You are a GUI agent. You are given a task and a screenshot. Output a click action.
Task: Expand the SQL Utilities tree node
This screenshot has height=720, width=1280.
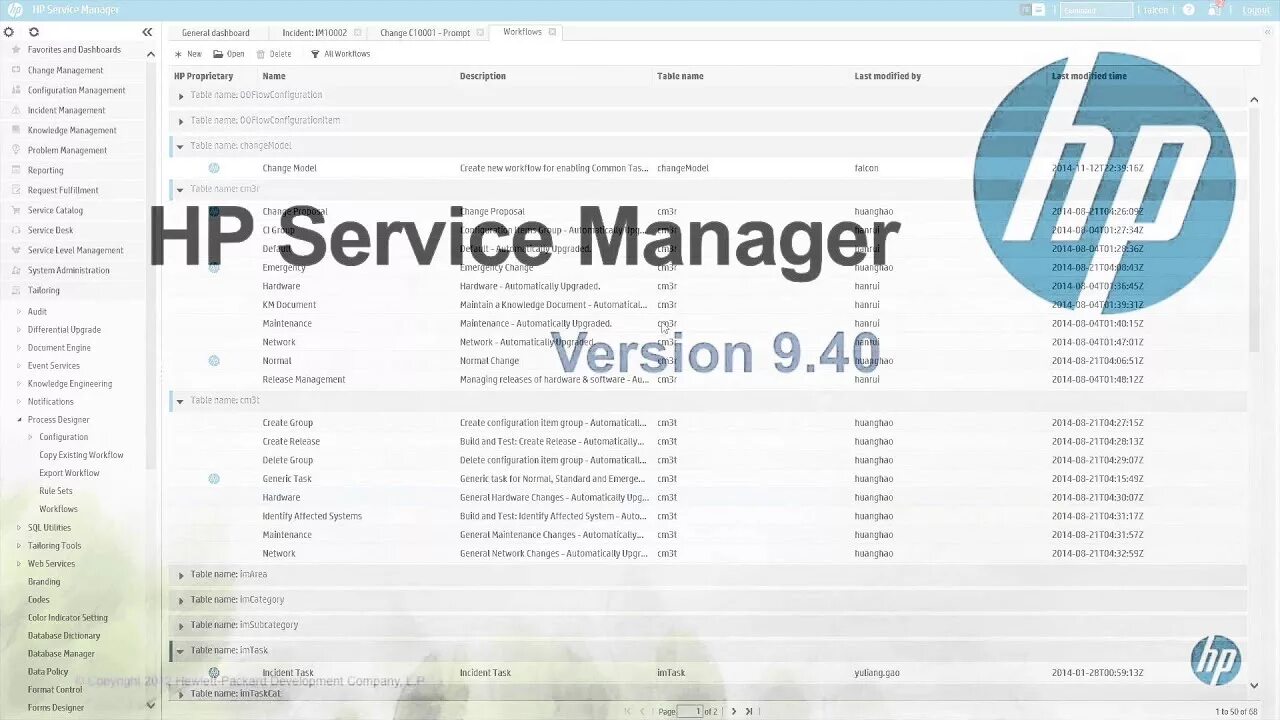coord(18,528)
